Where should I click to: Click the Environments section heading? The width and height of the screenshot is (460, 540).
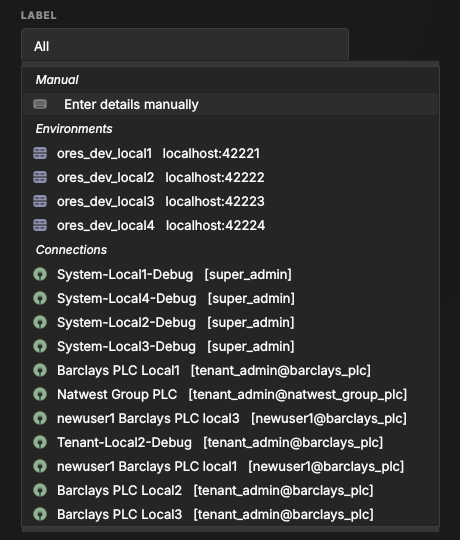[x=74, y=129]
